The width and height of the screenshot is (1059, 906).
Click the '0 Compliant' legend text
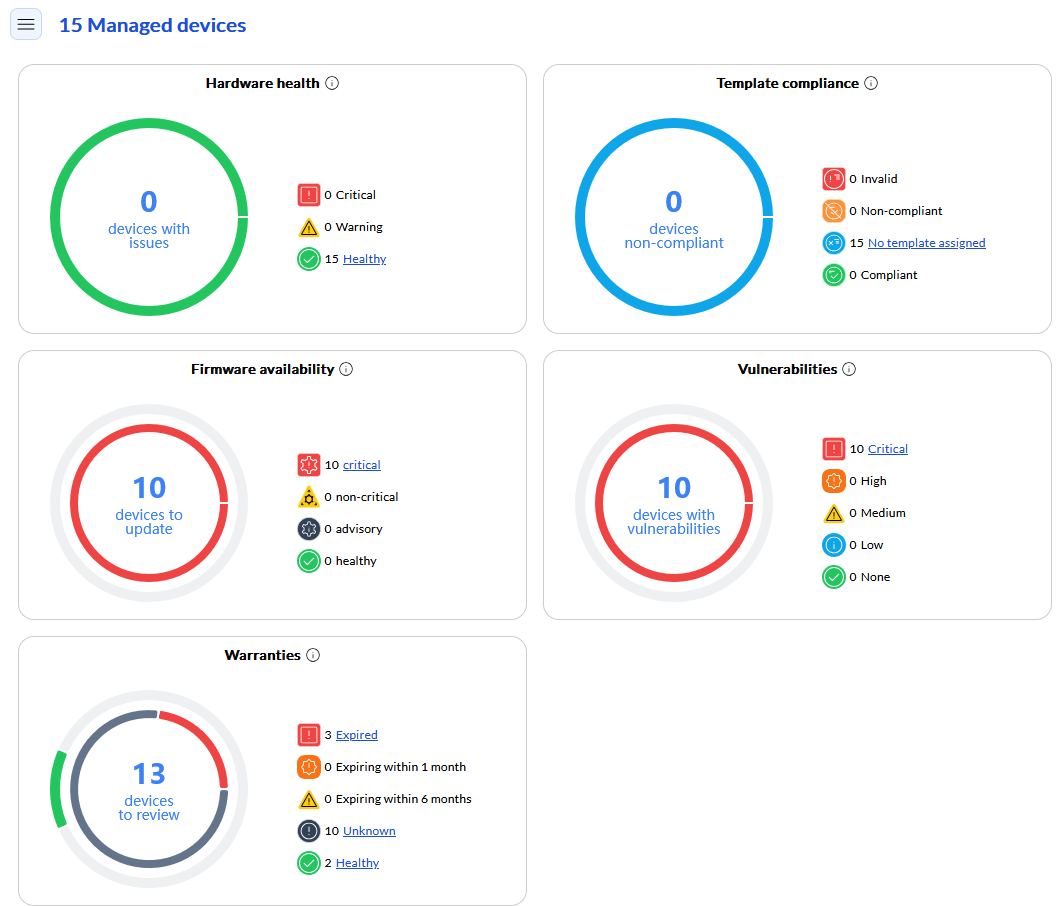883,275
